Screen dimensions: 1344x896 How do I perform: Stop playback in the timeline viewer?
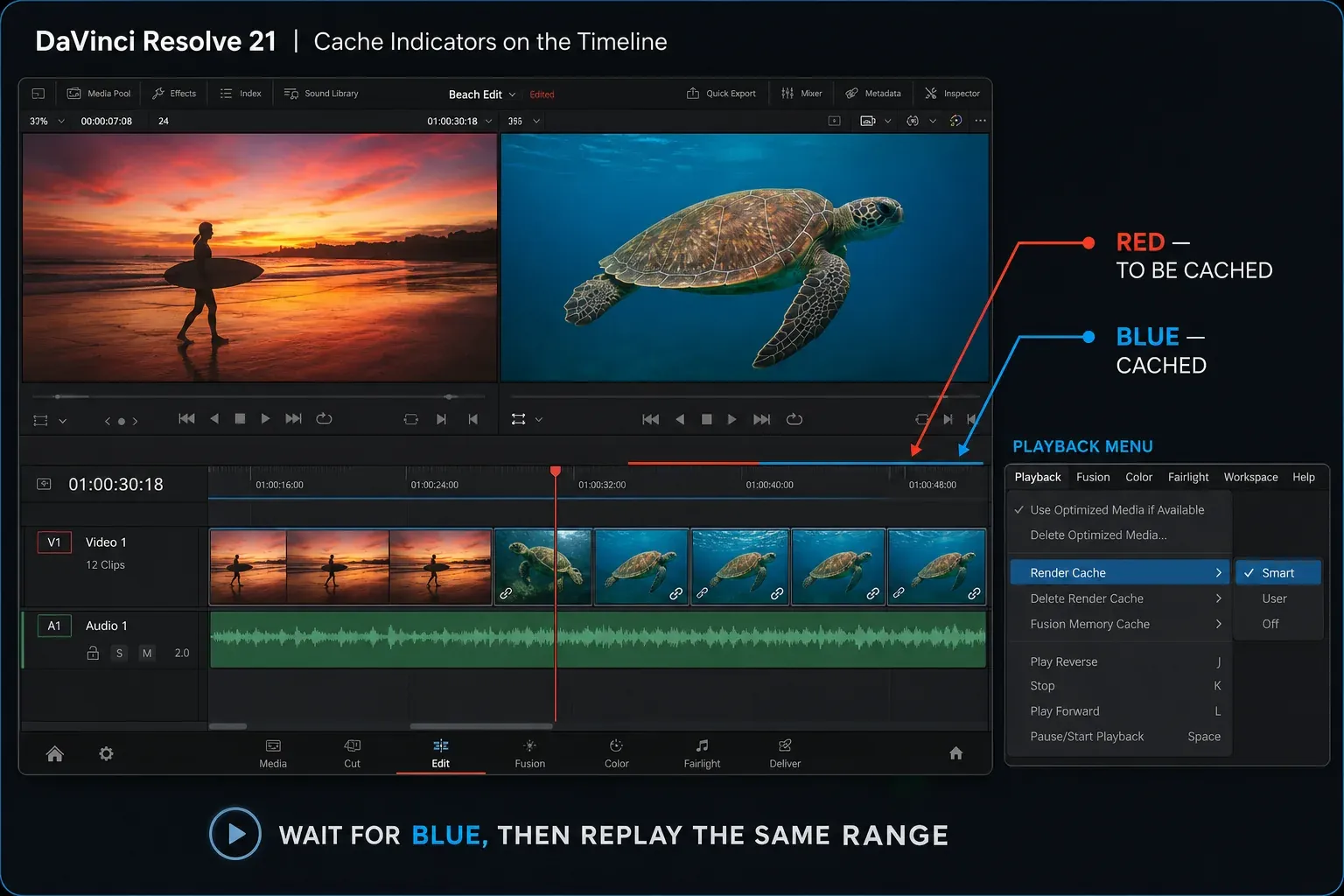coord(706,420)
